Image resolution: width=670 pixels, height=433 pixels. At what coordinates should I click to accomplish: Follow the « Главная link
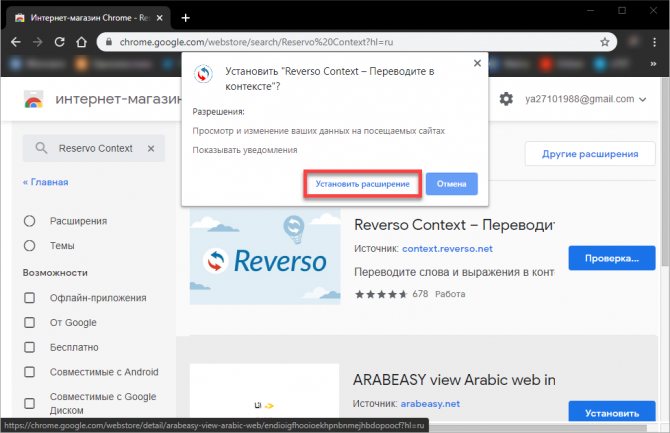(x=45, y=182)
